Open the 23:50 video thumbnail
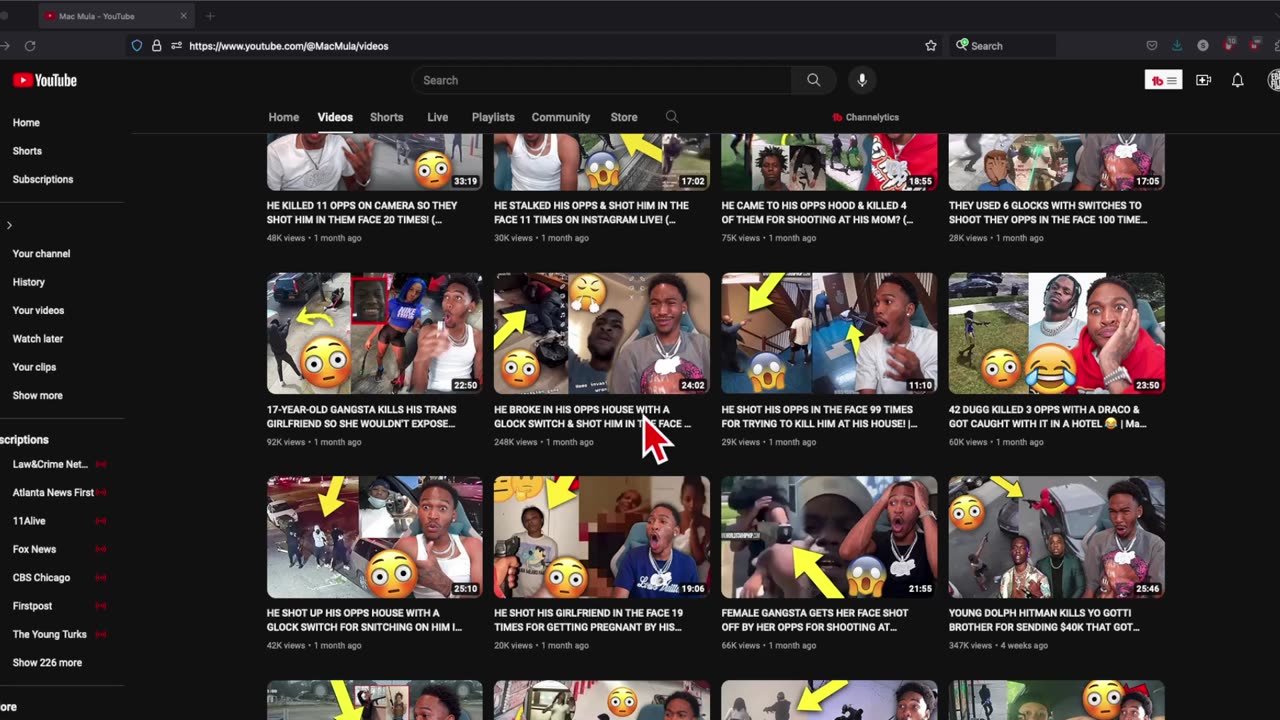This screenshot has height=720, width=1280. pyautogui.click(x=1056, y=333)
